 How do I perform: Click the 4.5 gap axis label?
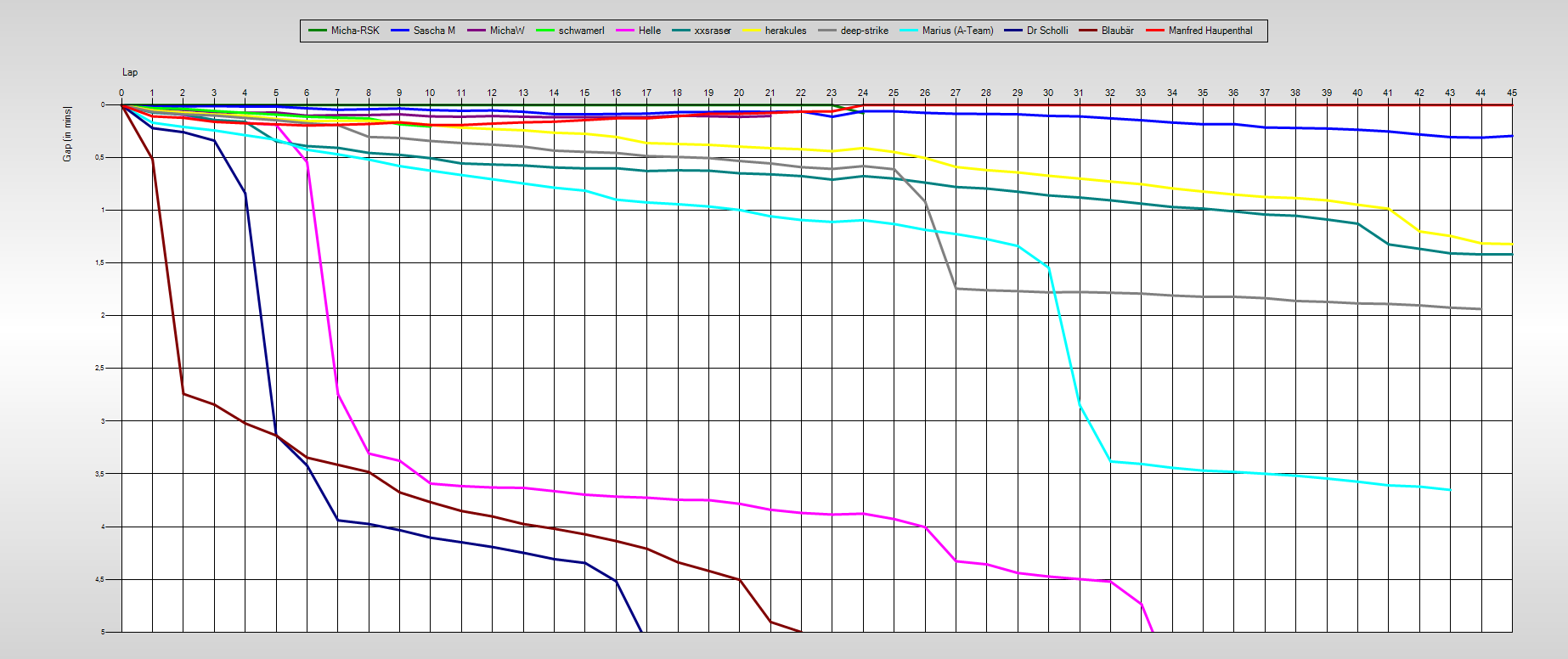tap(99, 579)
